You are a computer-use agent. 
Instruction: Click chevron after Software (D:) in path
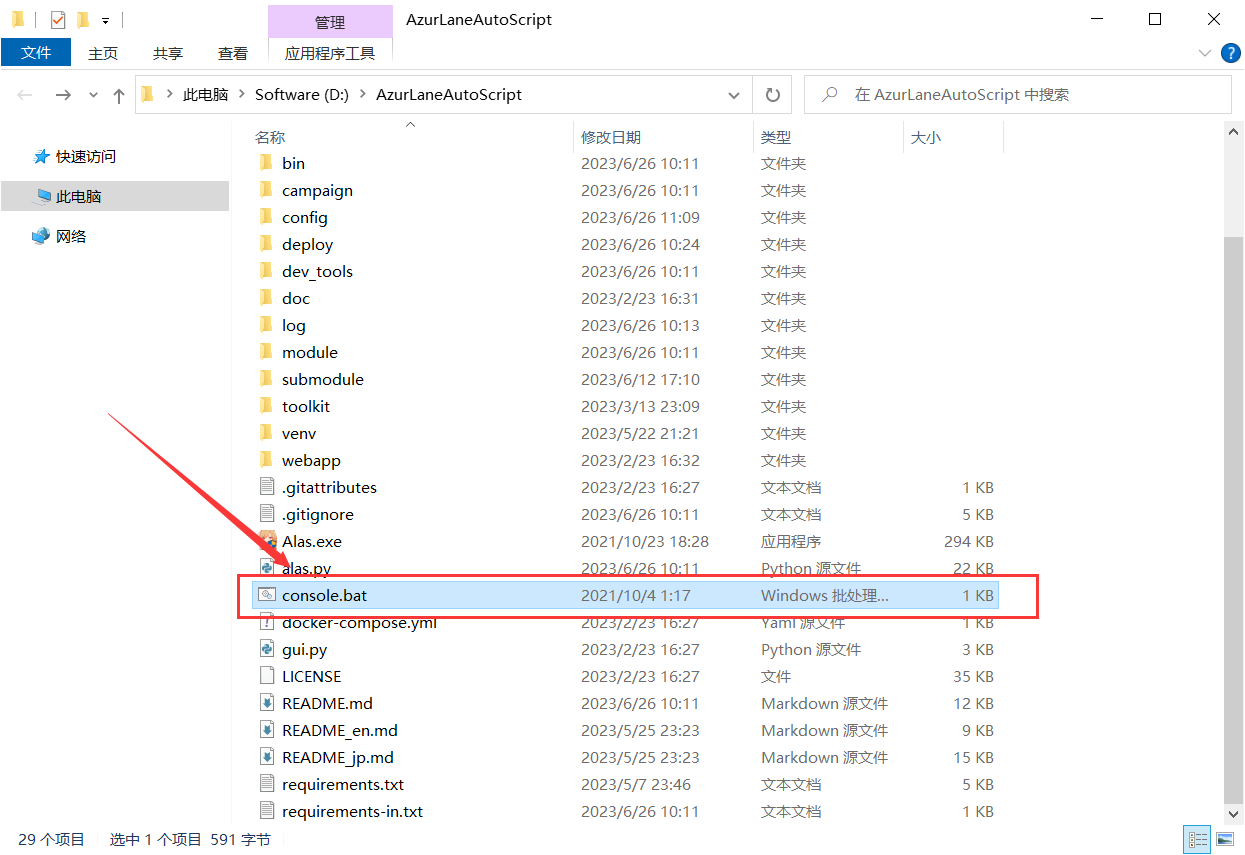[x=362, y=95]
